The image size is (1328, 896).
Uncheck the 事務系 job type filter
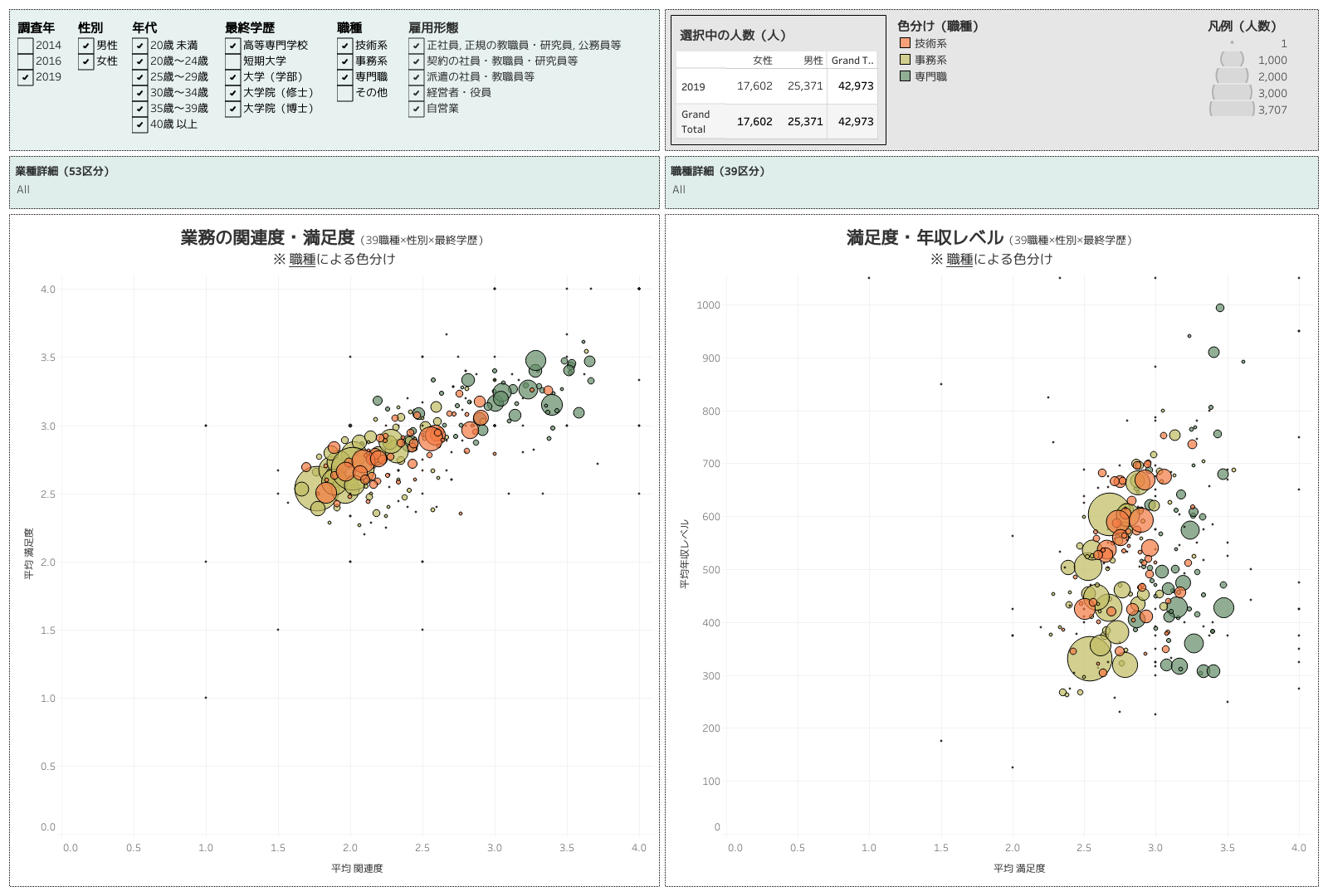pos(345,61)
